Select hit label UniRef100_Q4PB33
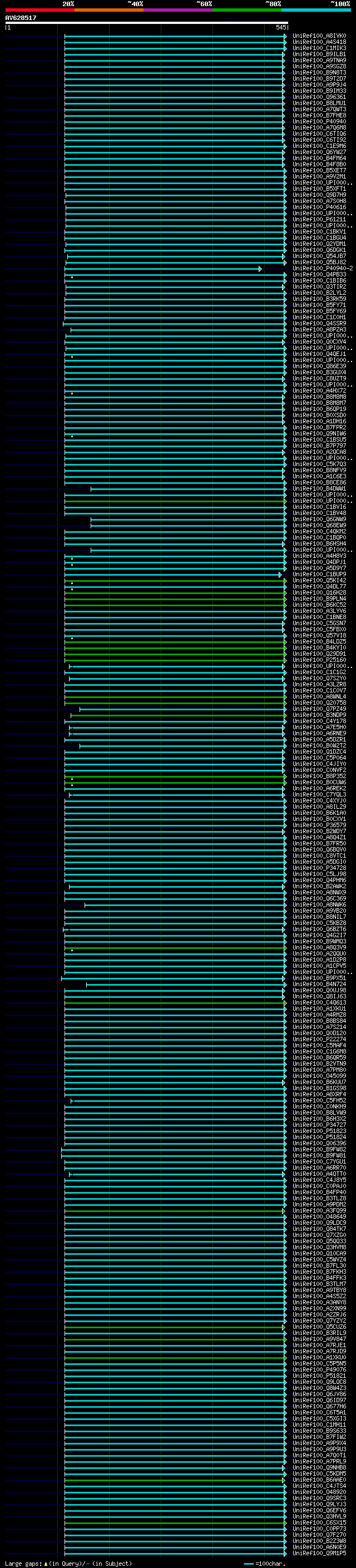This screenshot has width=356, height=1568. (319, 275)
